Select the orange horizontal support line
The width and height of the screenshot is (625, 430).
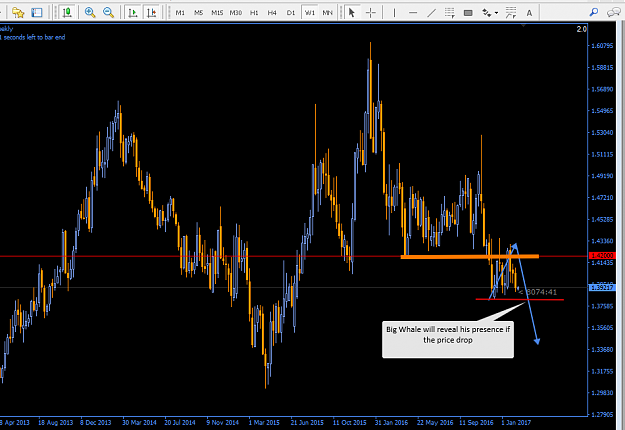click(470, 257)
